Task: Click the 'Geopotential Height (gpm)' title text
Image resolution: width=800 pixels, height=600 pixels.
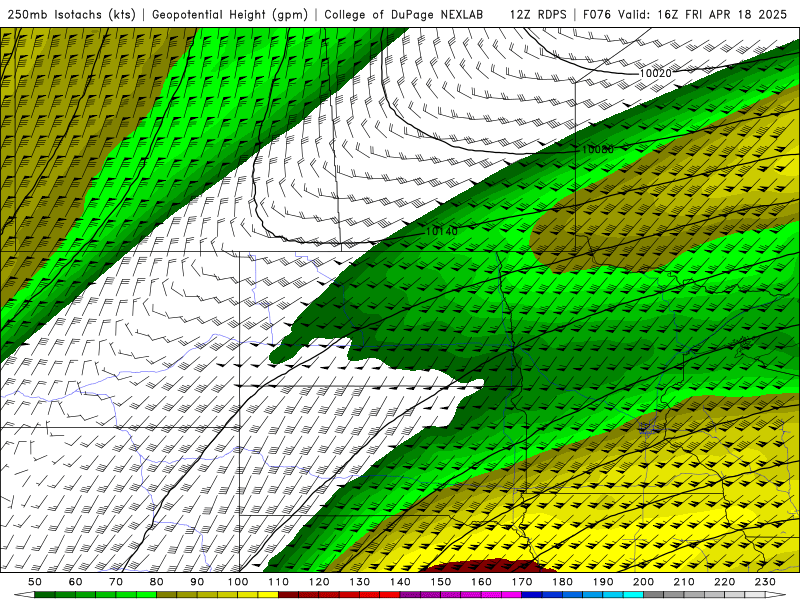Action: 230,14
